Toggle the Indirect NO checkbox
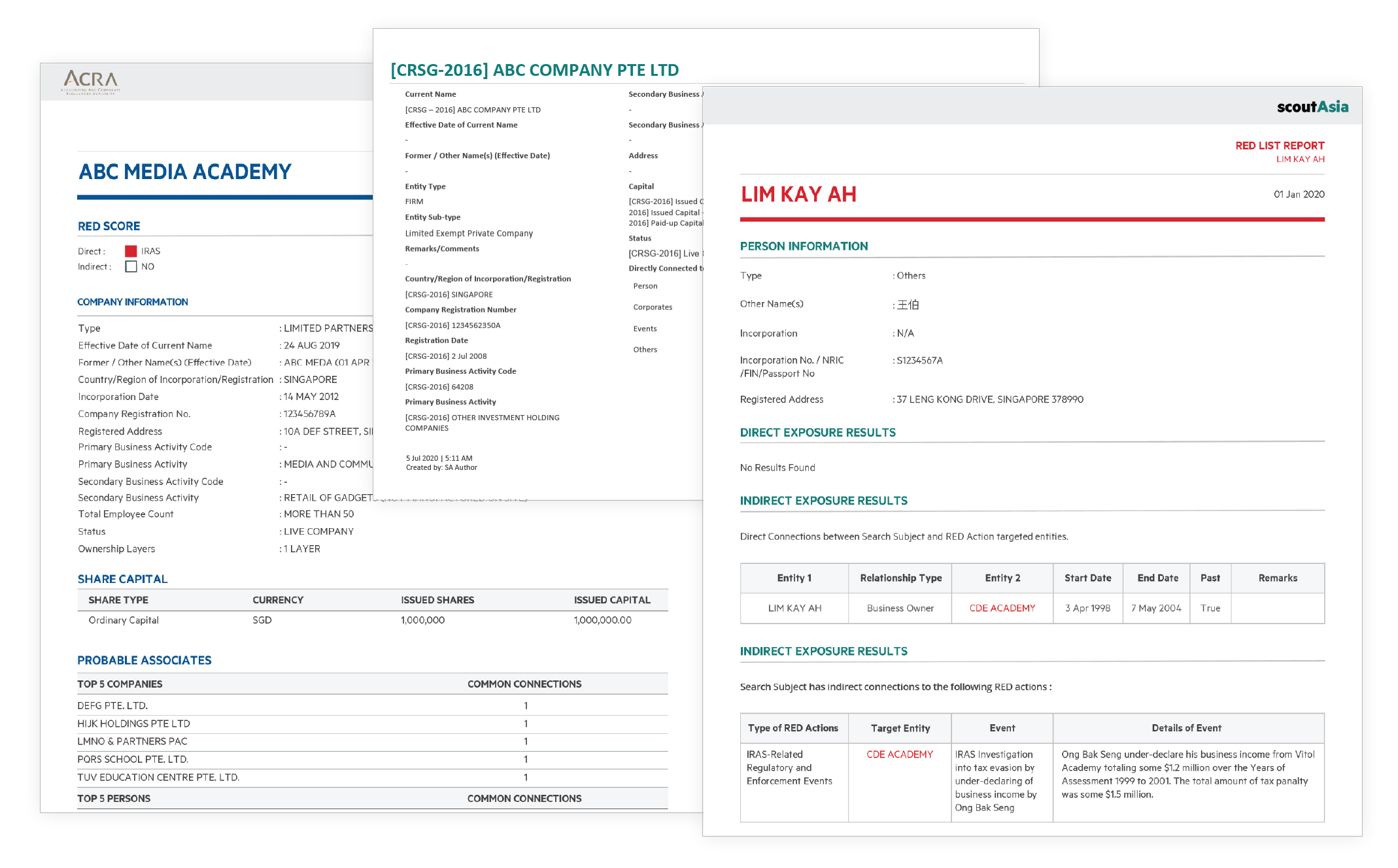This screenshot has height=868, width=1398. 131,267
